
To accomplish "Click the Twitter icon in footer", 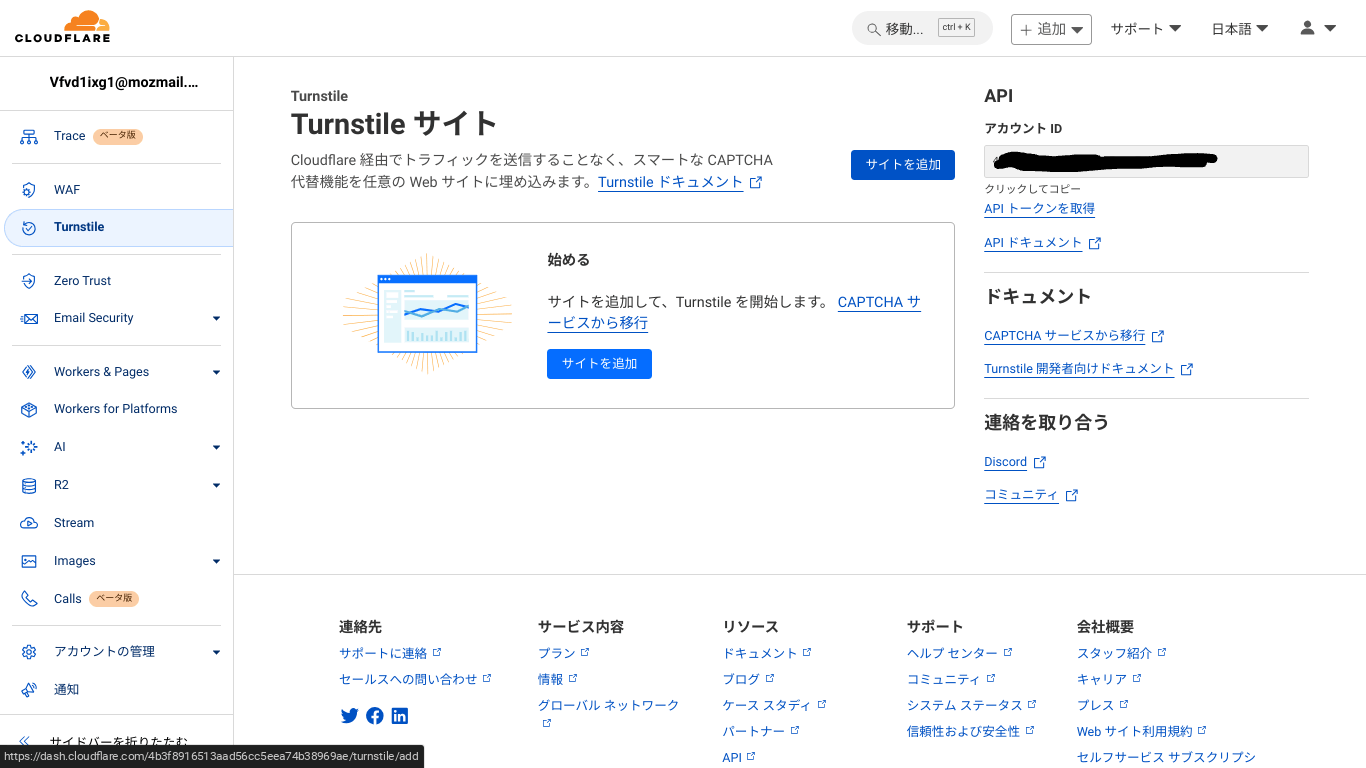I will [349, 716].
